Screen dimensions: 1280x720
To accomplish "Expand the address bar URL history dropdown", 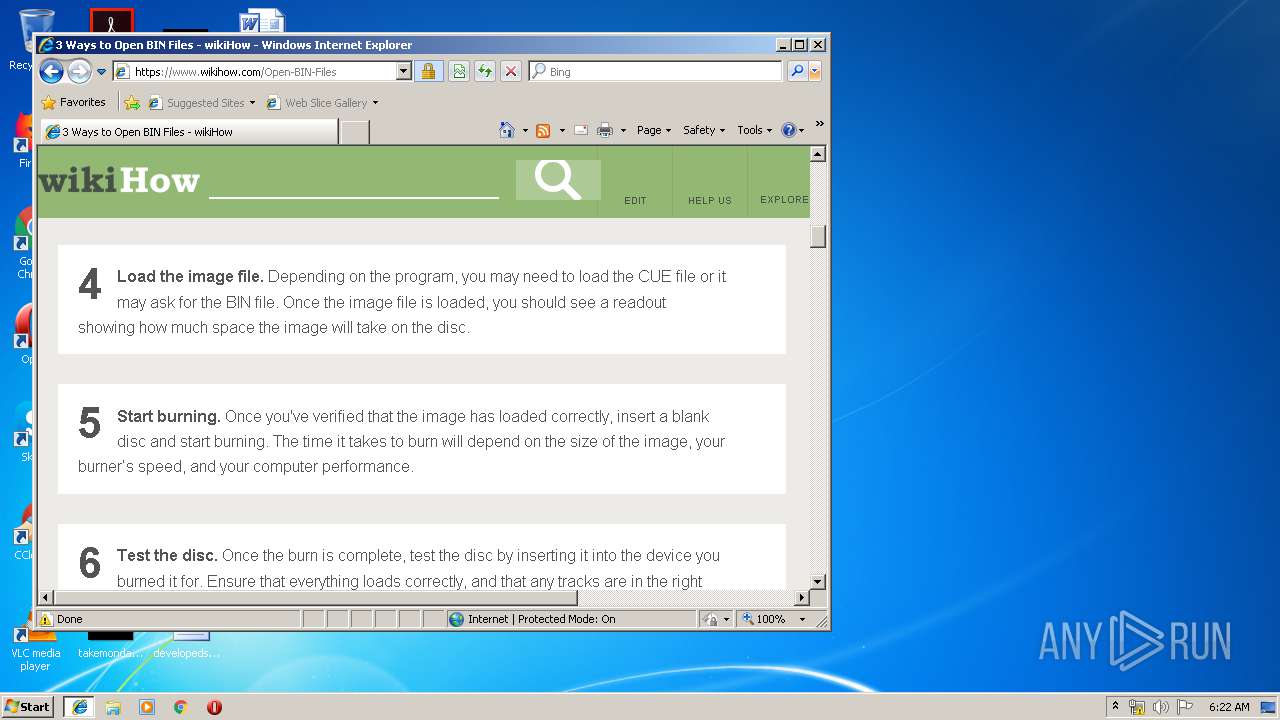I will 404,71.
